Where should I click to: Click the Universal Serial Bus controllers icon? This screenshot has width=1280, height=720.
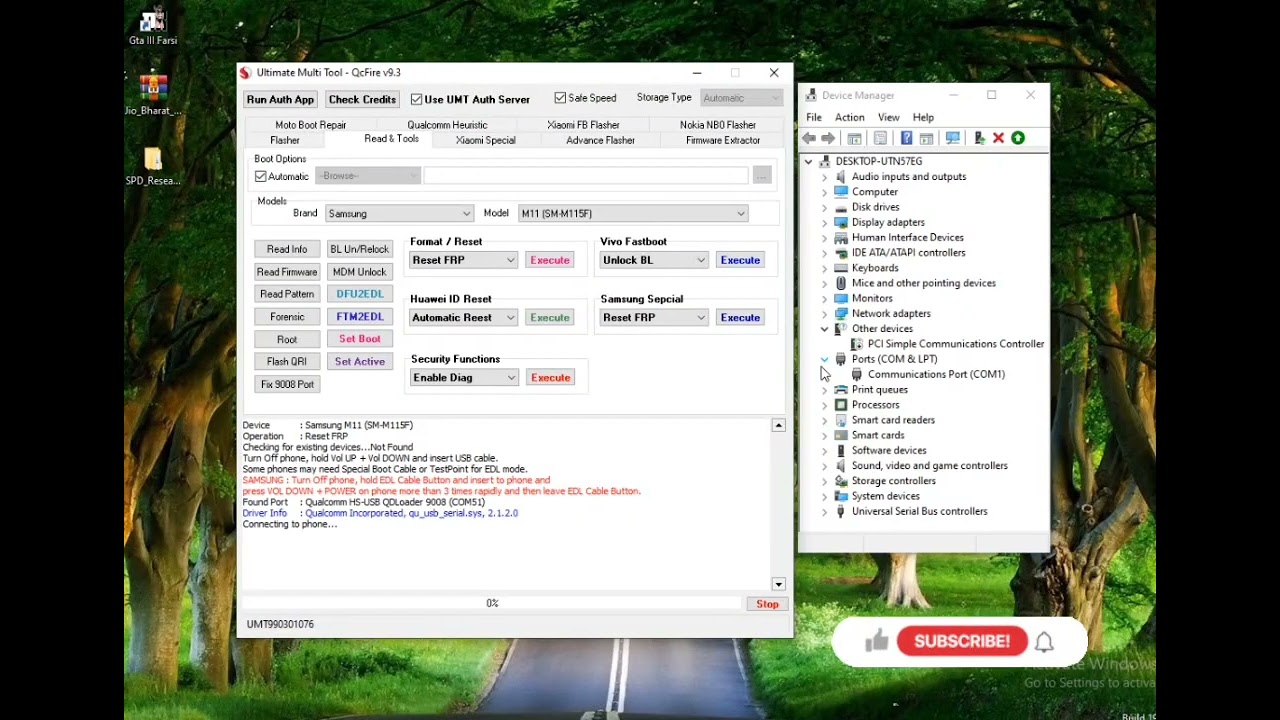(841, 512)
